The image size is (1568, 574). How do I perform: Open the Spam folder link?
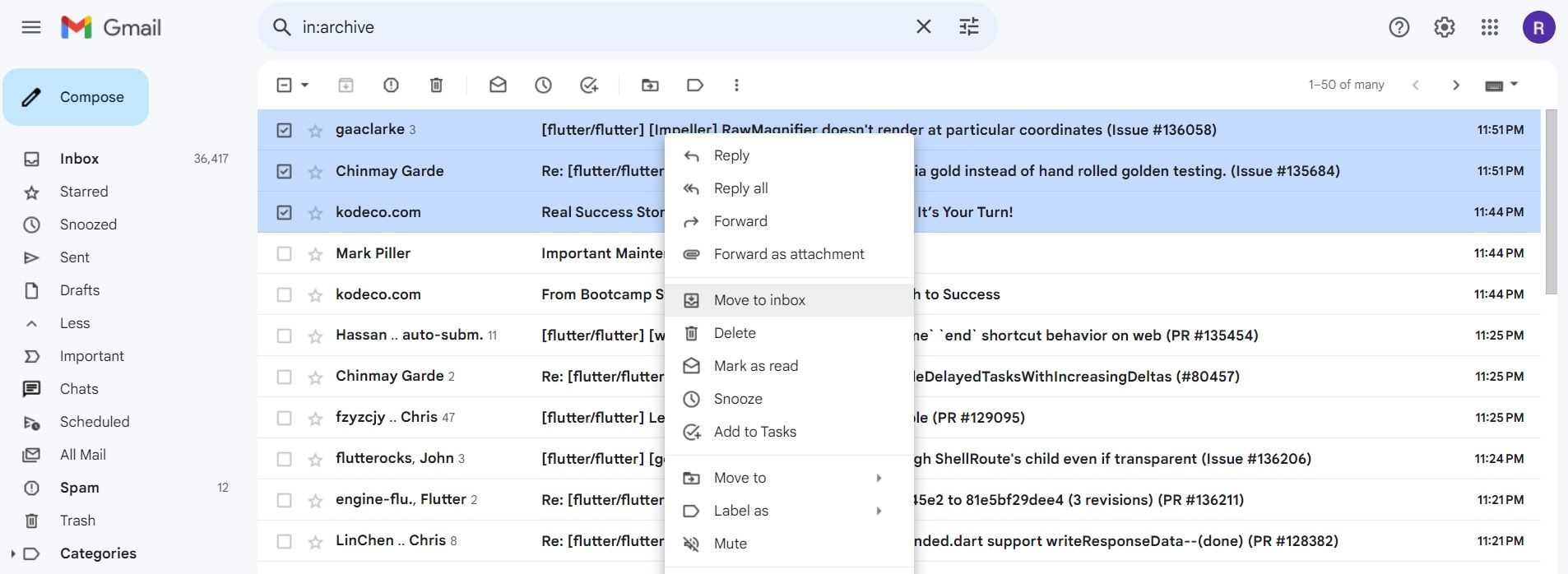79,488
